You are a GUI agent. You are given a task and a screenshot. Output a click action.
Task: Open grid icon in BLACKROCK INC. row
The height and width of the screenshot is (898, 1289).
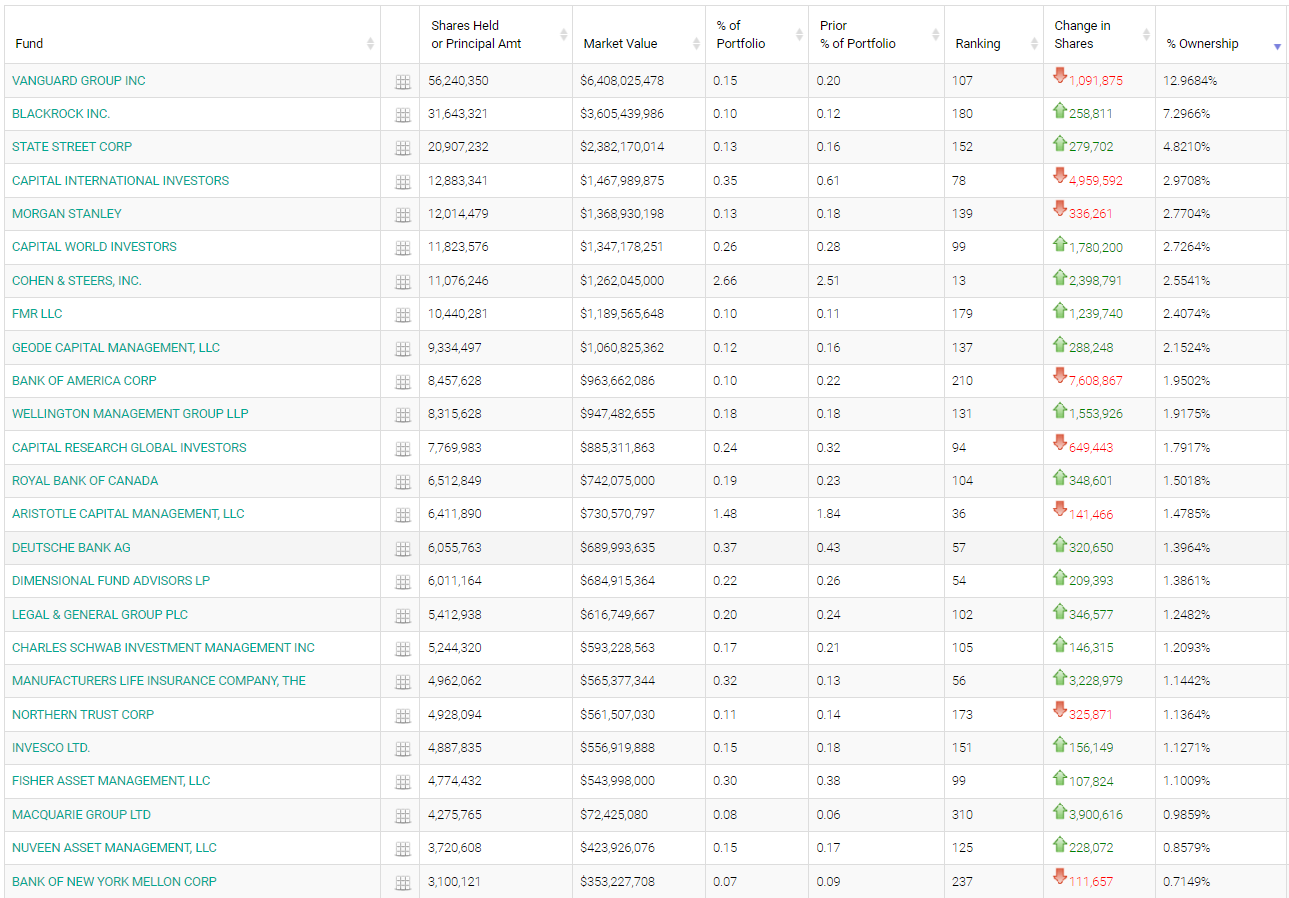tap(403, 115)
